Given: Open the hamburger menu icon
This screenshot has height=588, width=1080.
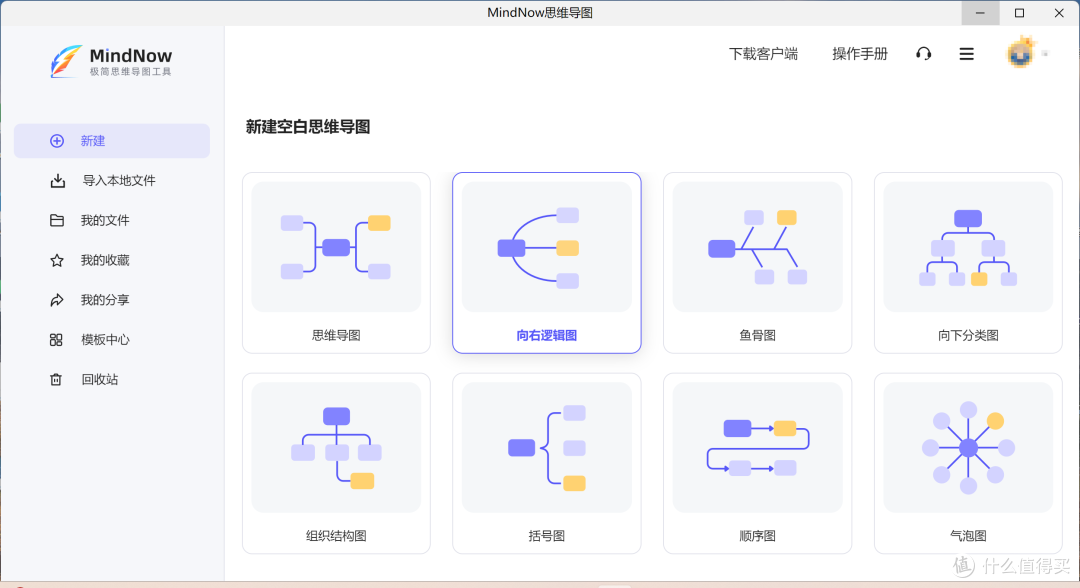Looking at the screenshot, I should point(966,54).
